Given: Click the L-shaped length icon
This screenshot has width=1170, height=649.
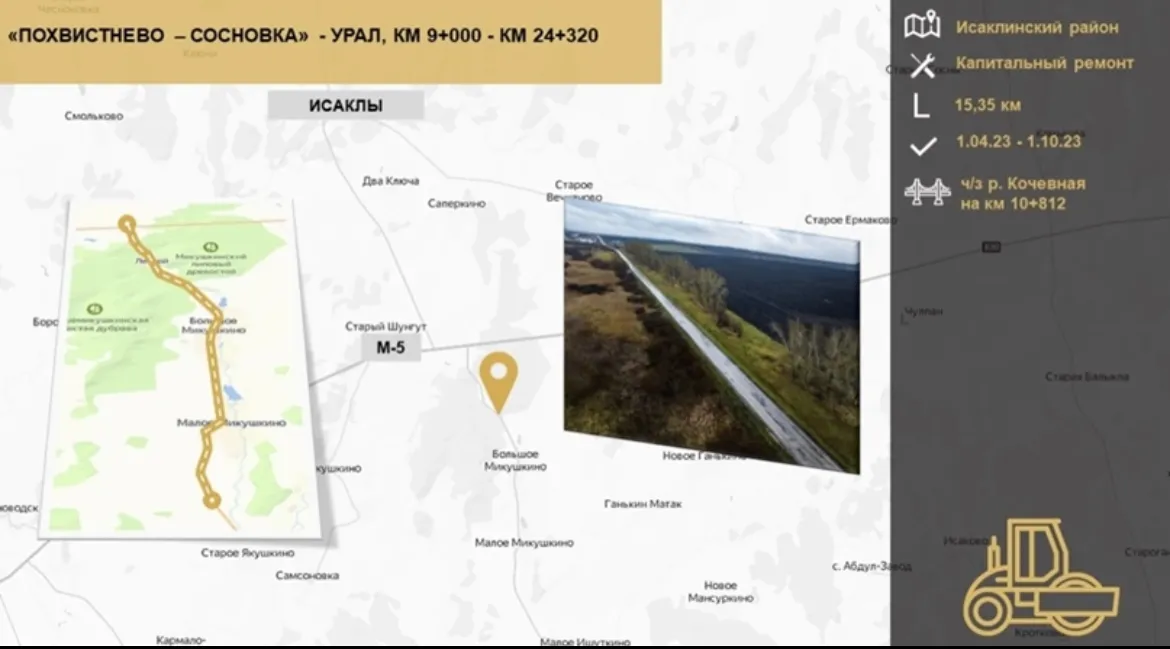Looking at the screenshot, I should (x=921, y=105).
